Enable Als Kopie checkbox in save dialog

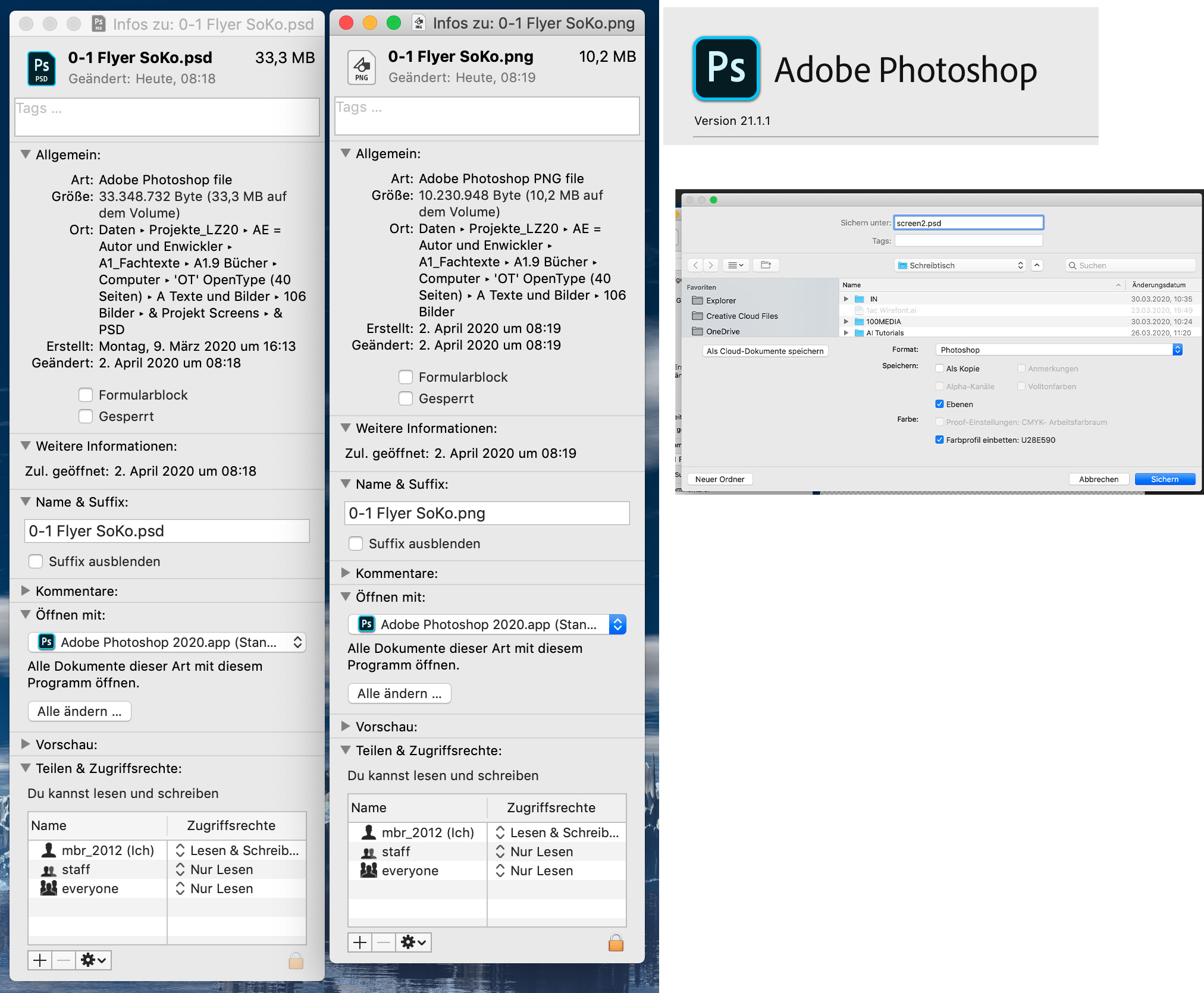tap(939, 369)
